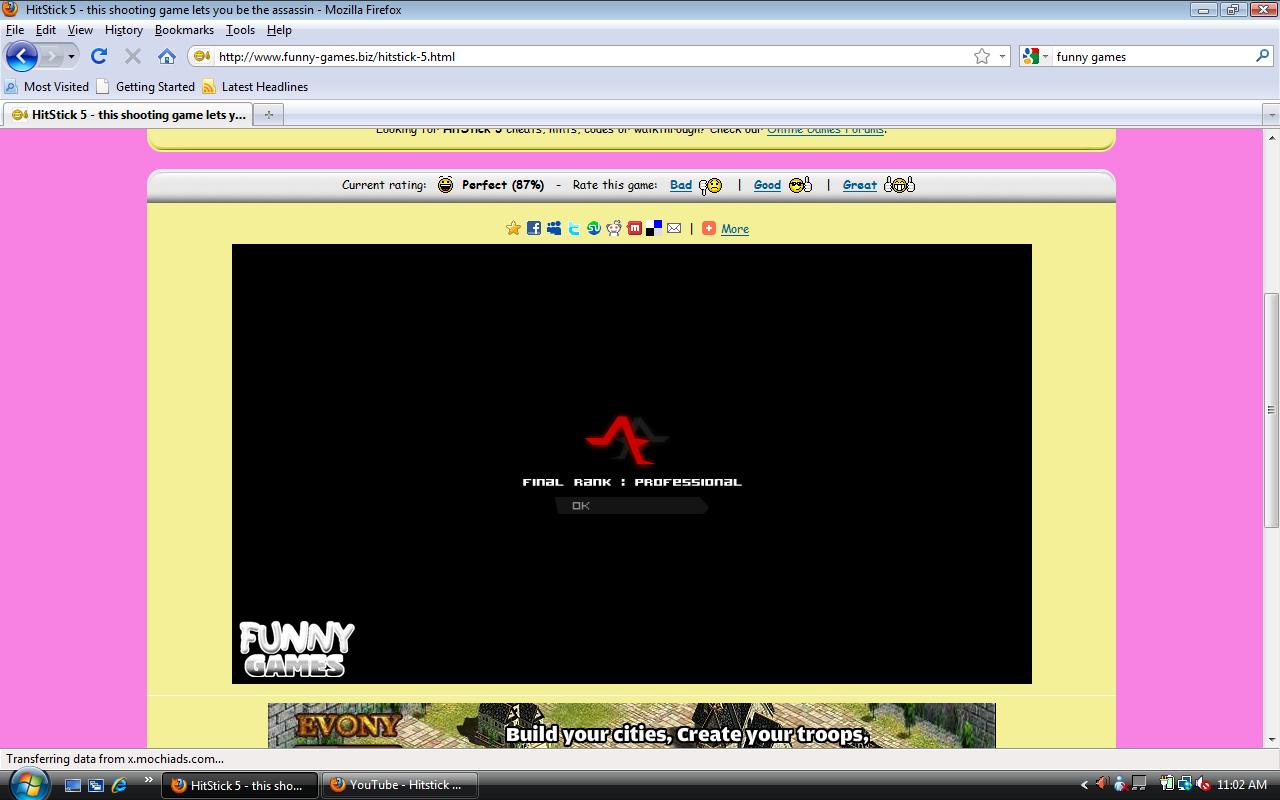
Task: Click the sad smiley beside Bad
Action: point(710,185)
